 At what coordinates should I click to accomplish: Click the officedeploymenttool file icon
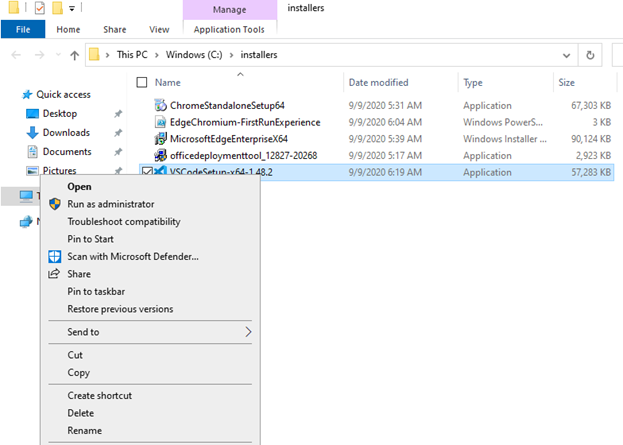pyautogui.click(x=160, y=155)
